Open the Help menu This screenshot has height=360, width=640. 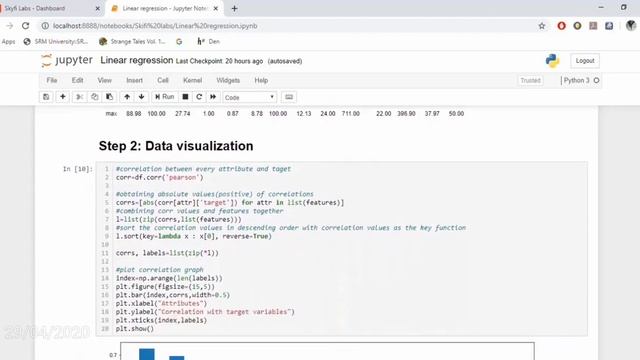click(x=261, y=80)
